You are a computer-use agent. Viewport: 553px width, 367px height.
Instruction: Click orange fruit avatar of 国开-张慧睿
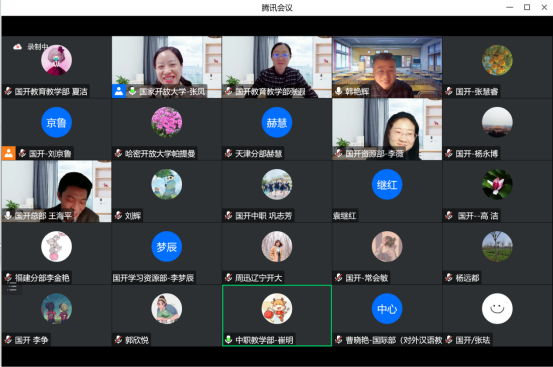click(x=497, y=60)
